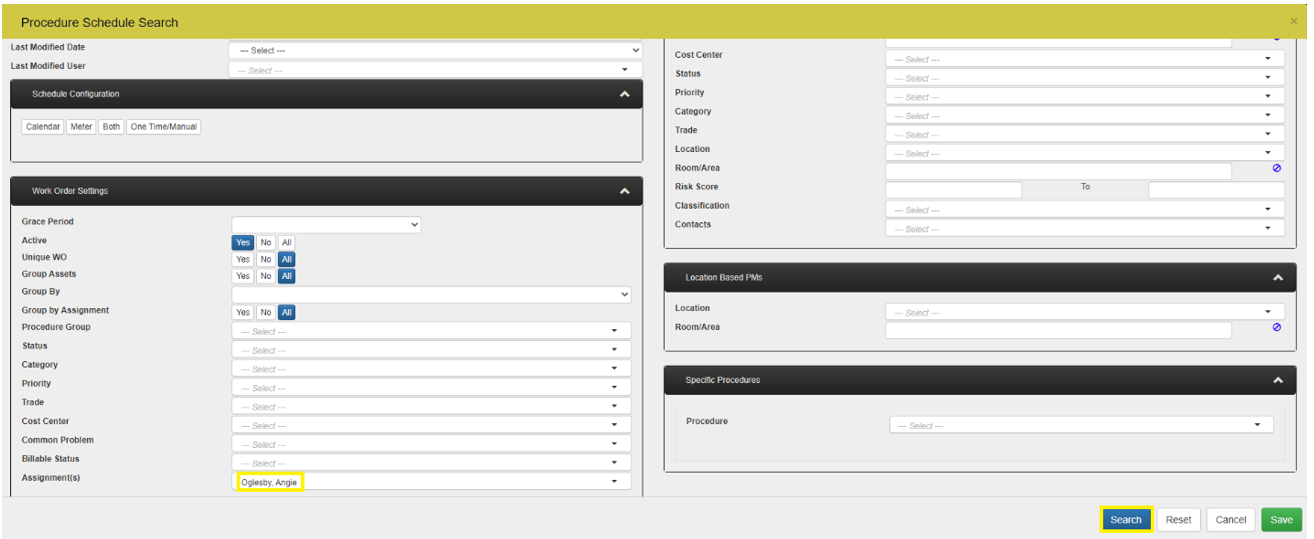Collapse the Schedule Configuration panel chevron
The width and height of the screenshot is (1314, 539).
pos(624,94)
